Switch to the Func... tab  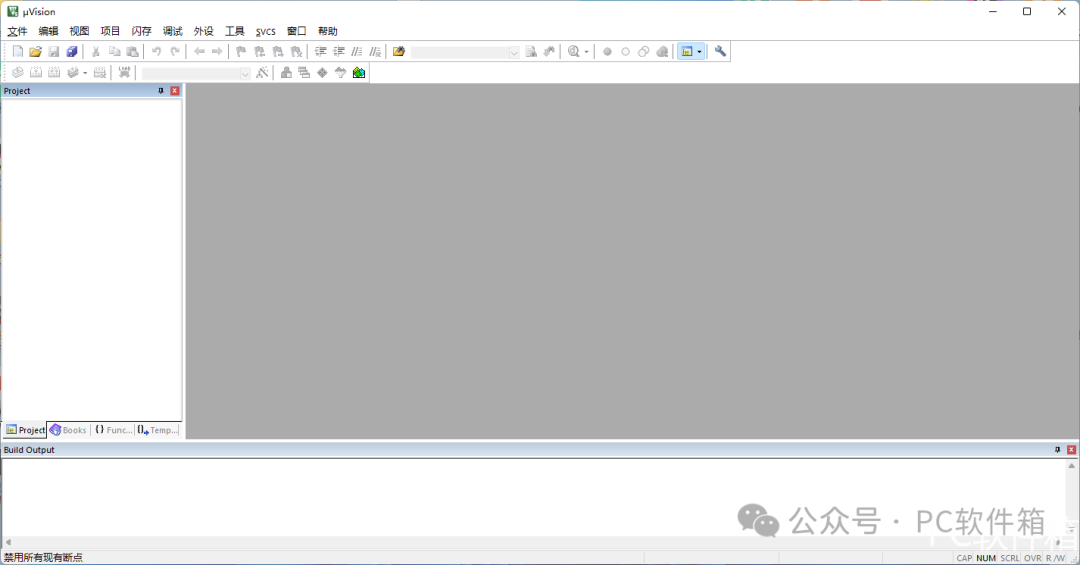pos(113,430)
